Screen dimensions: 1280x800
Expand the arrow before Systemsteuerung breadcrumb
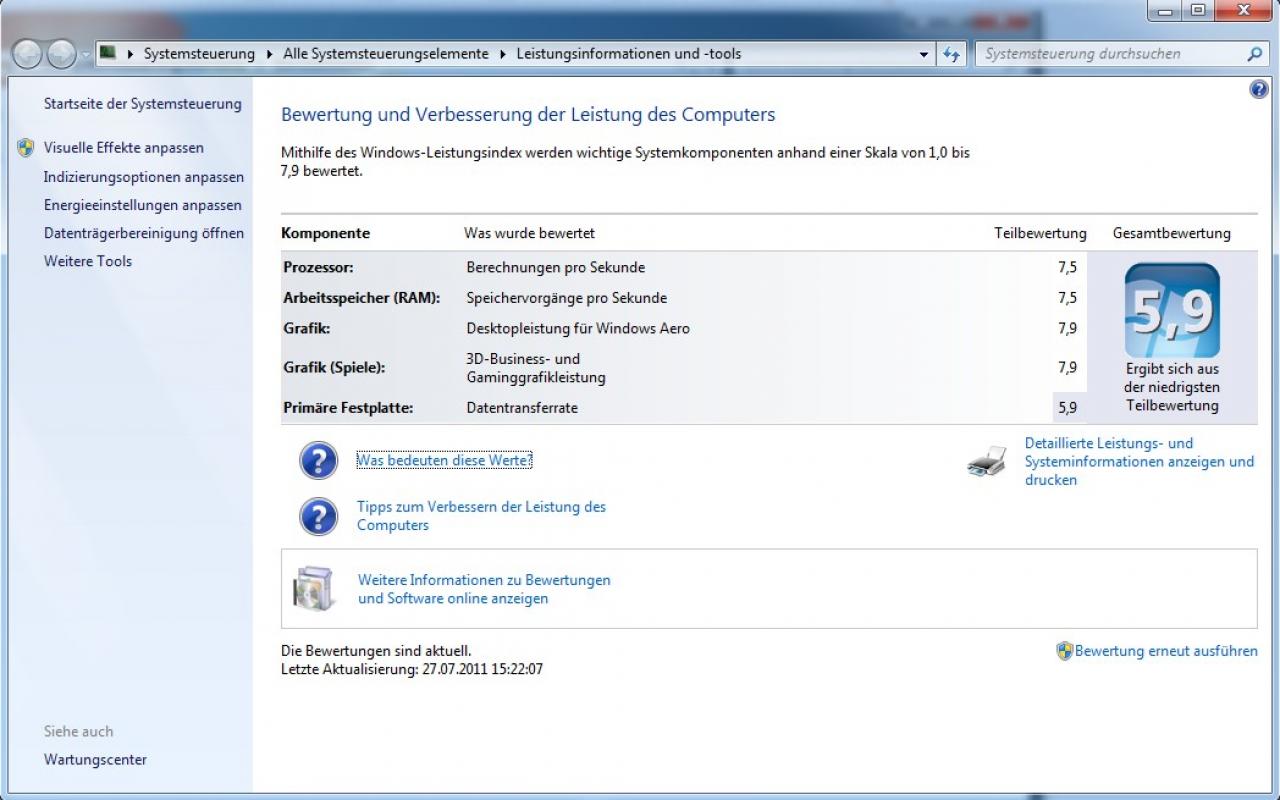point(131,54)
